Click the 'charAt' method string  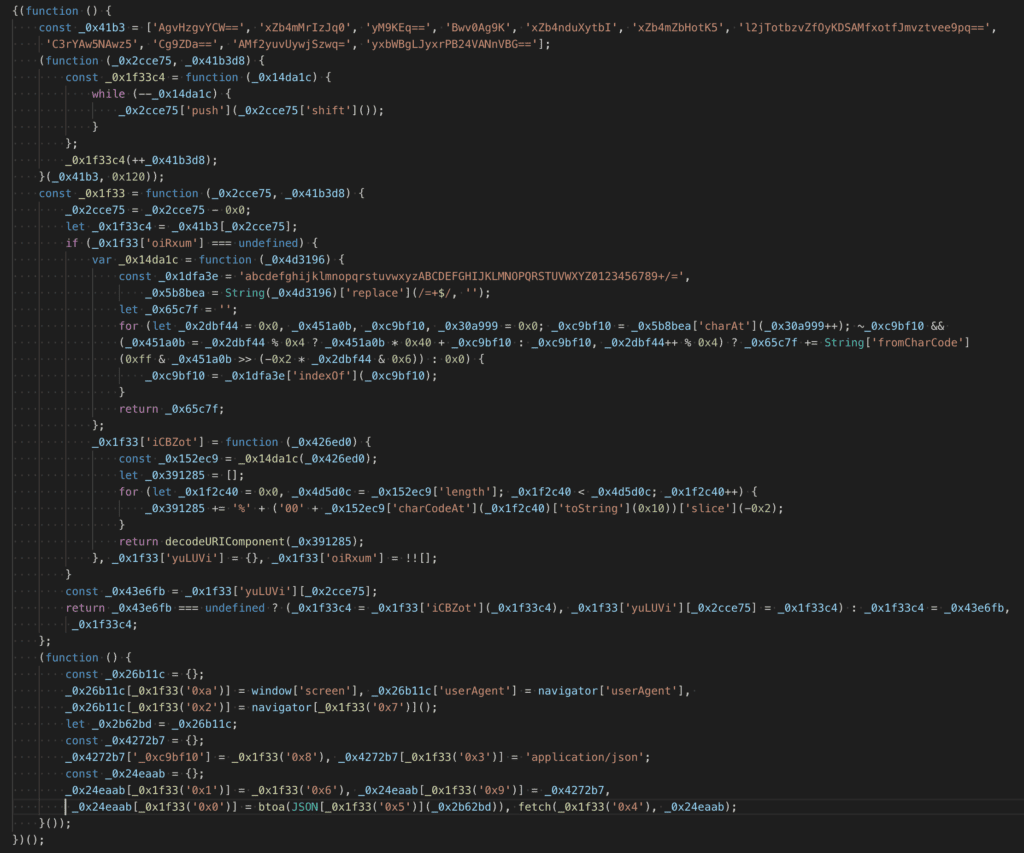coord(725,326)
